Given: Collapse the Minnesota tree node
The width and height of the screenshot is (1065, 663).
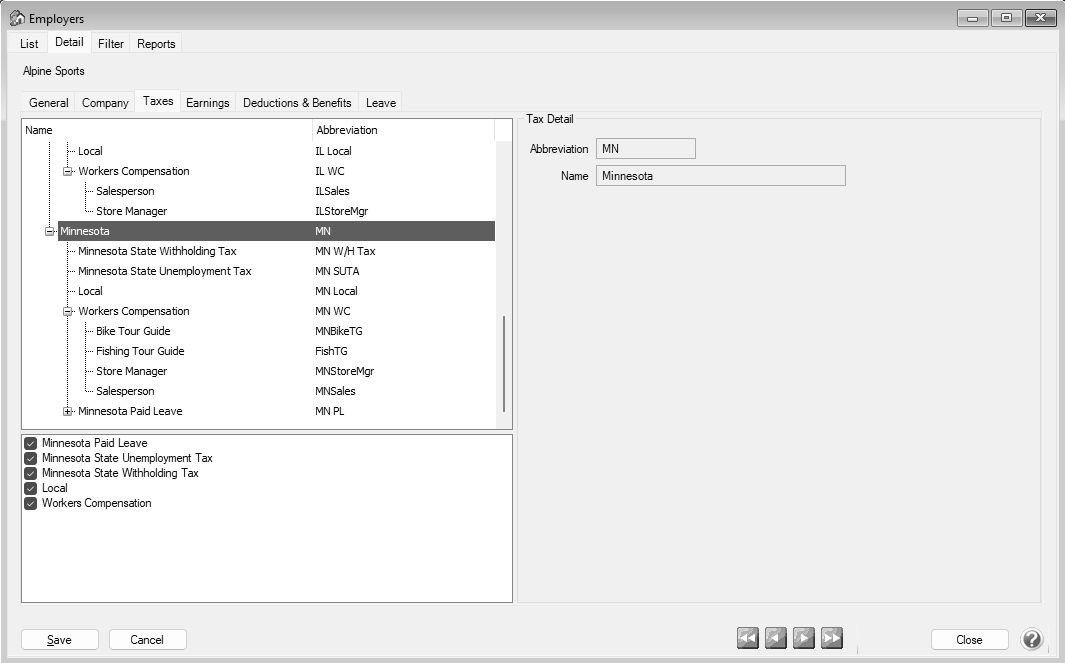Looking at the screenshot, I should (50, 231).
